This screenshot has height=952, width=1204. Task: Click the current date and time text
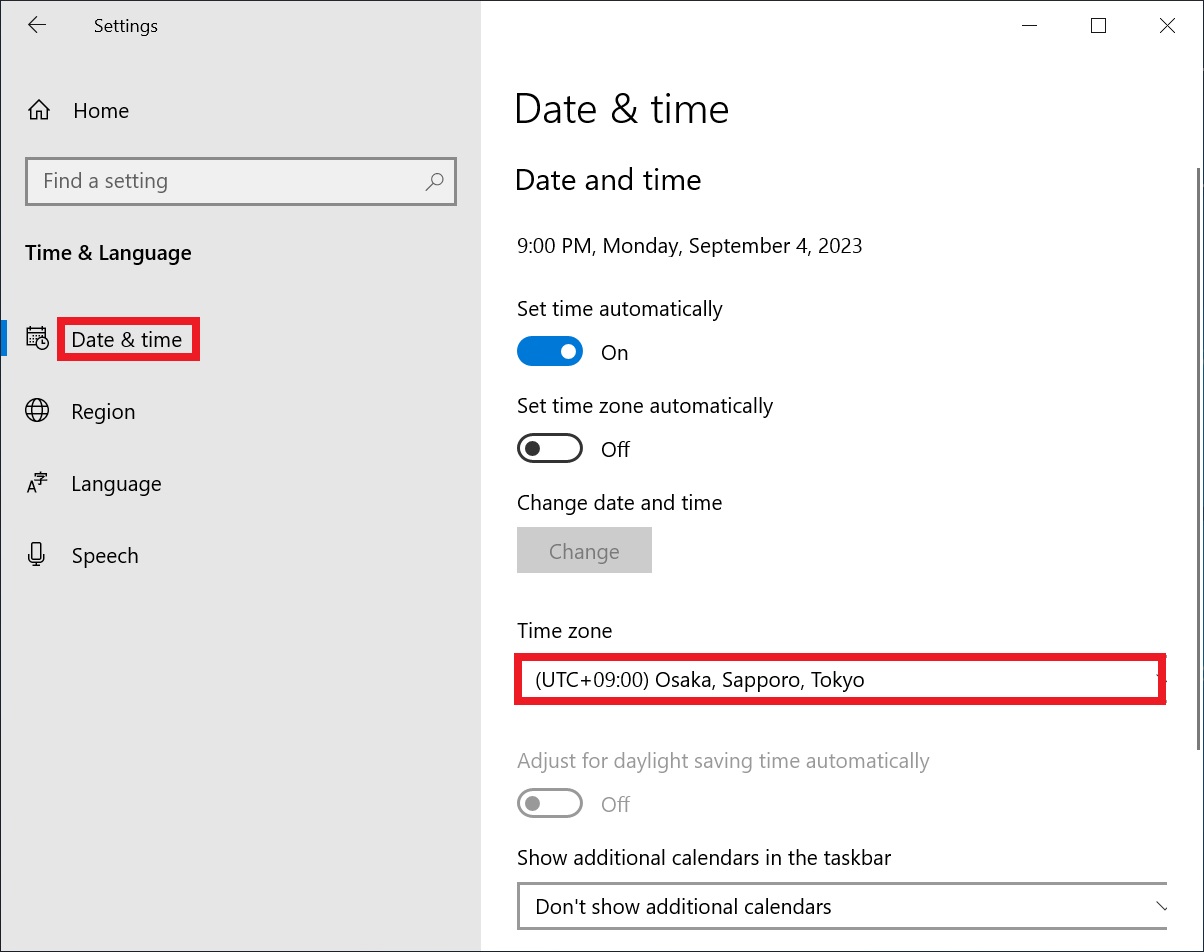point(690,246)
